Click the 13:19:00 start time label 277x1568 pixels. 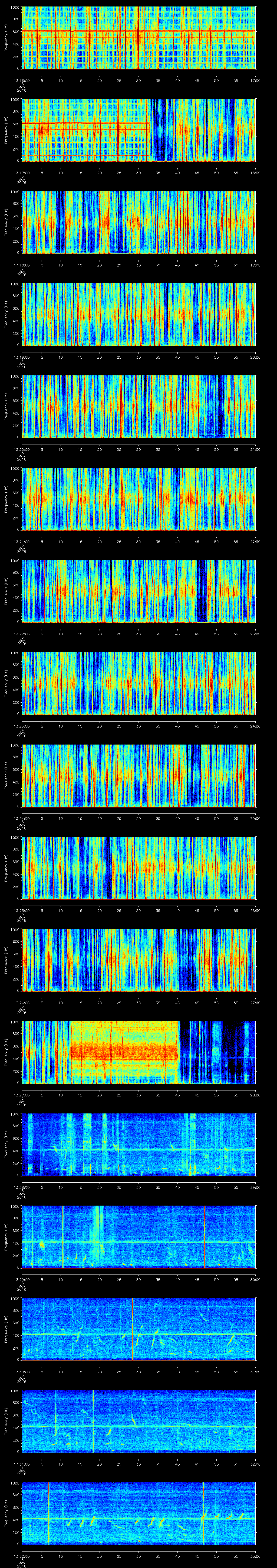(x=22, y=357)
